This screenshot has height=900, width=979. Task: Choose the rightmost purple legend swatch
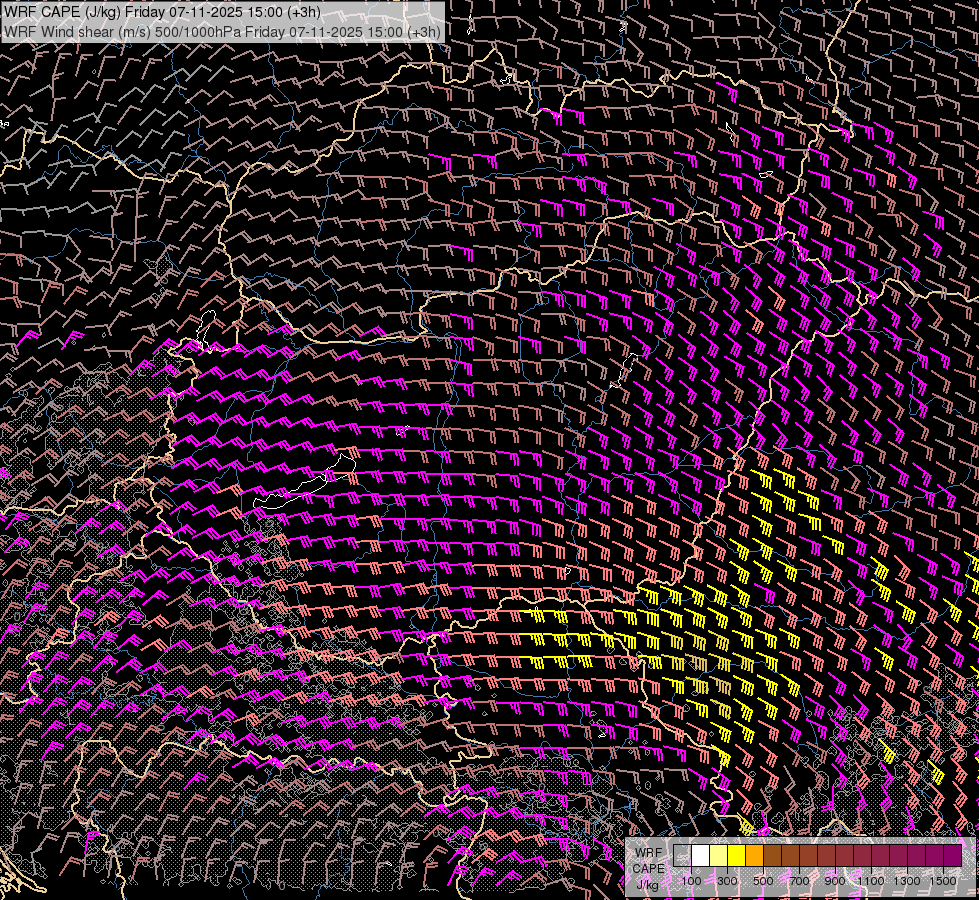(952, 856)
